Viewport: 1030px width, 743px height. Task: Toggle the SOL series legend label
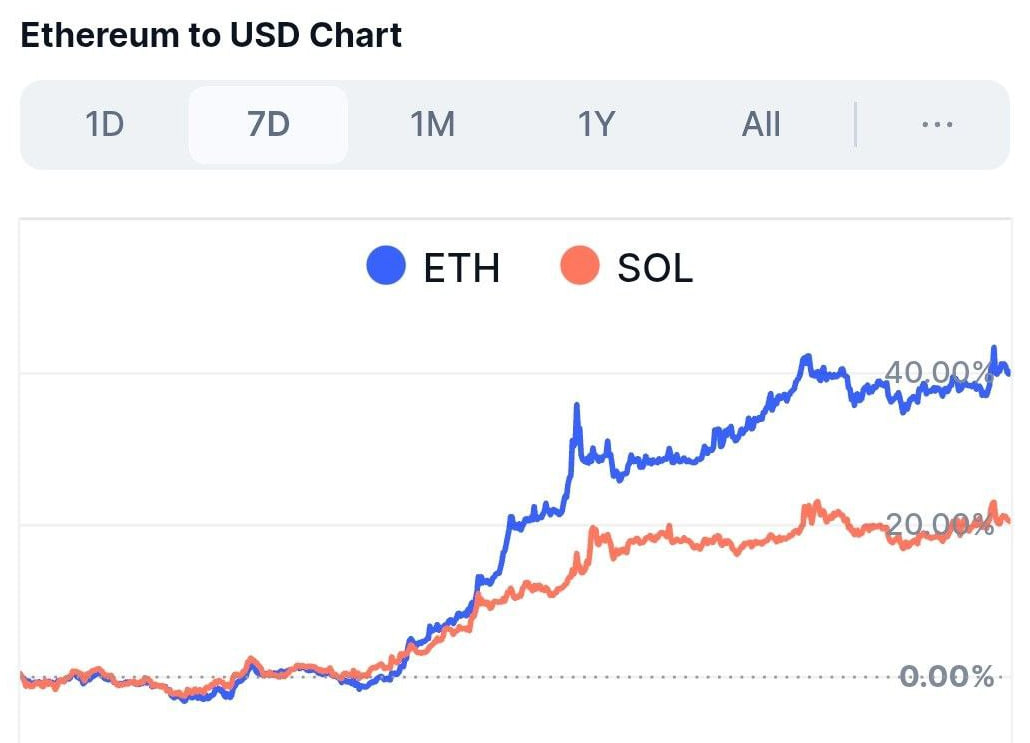click(x=655, y=268)
